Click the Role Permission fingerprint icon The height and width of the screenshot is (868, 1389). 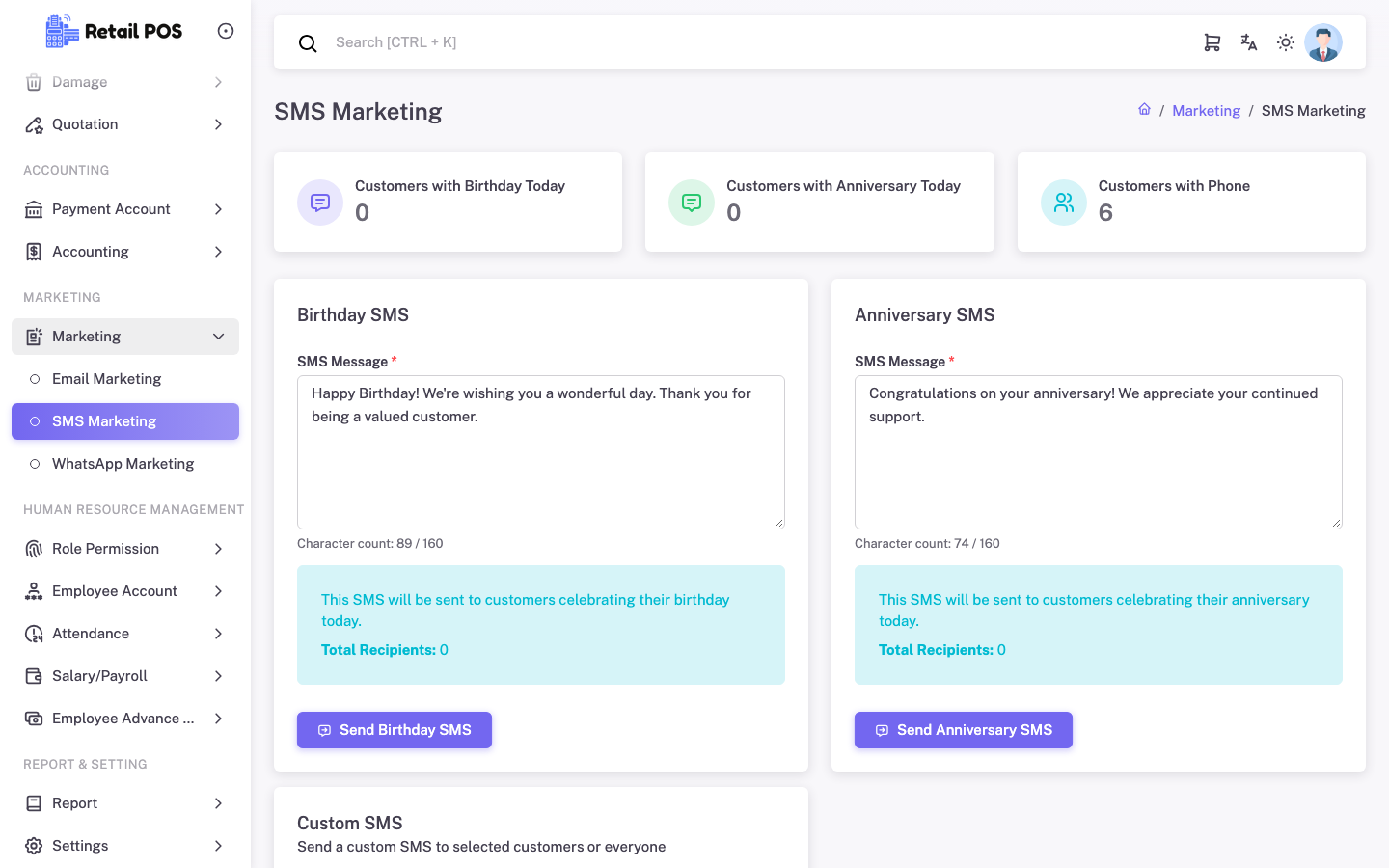34,549
